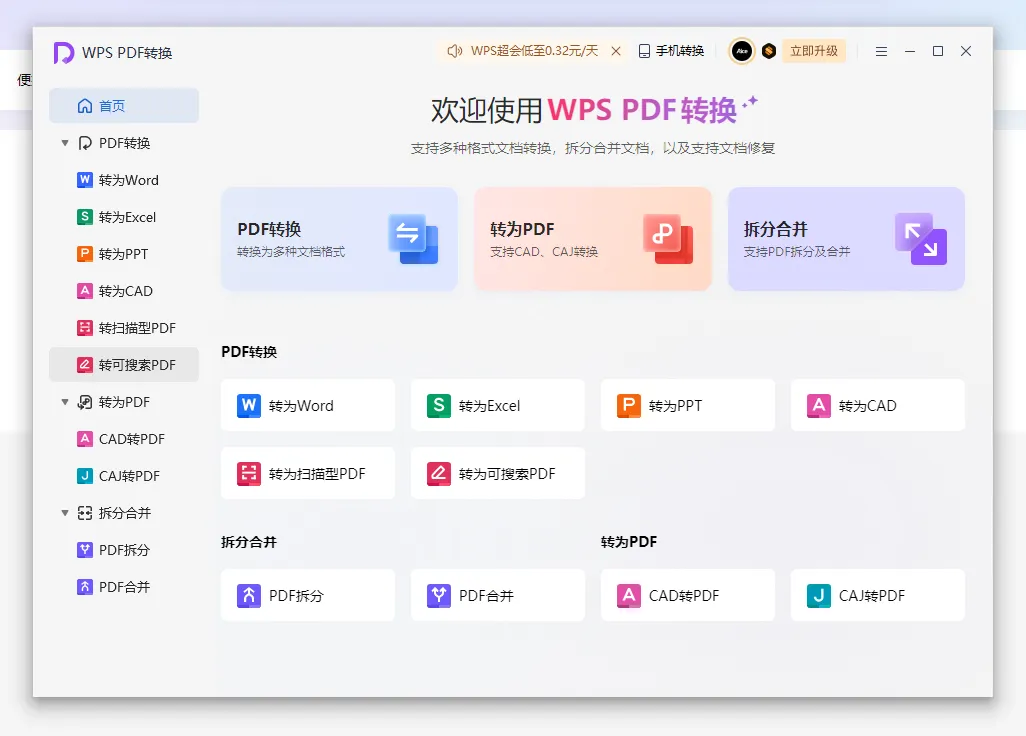Screen dimensions: 1026x736
Task: Select CAJ转PDF in the sidebar
Action: 124,476
